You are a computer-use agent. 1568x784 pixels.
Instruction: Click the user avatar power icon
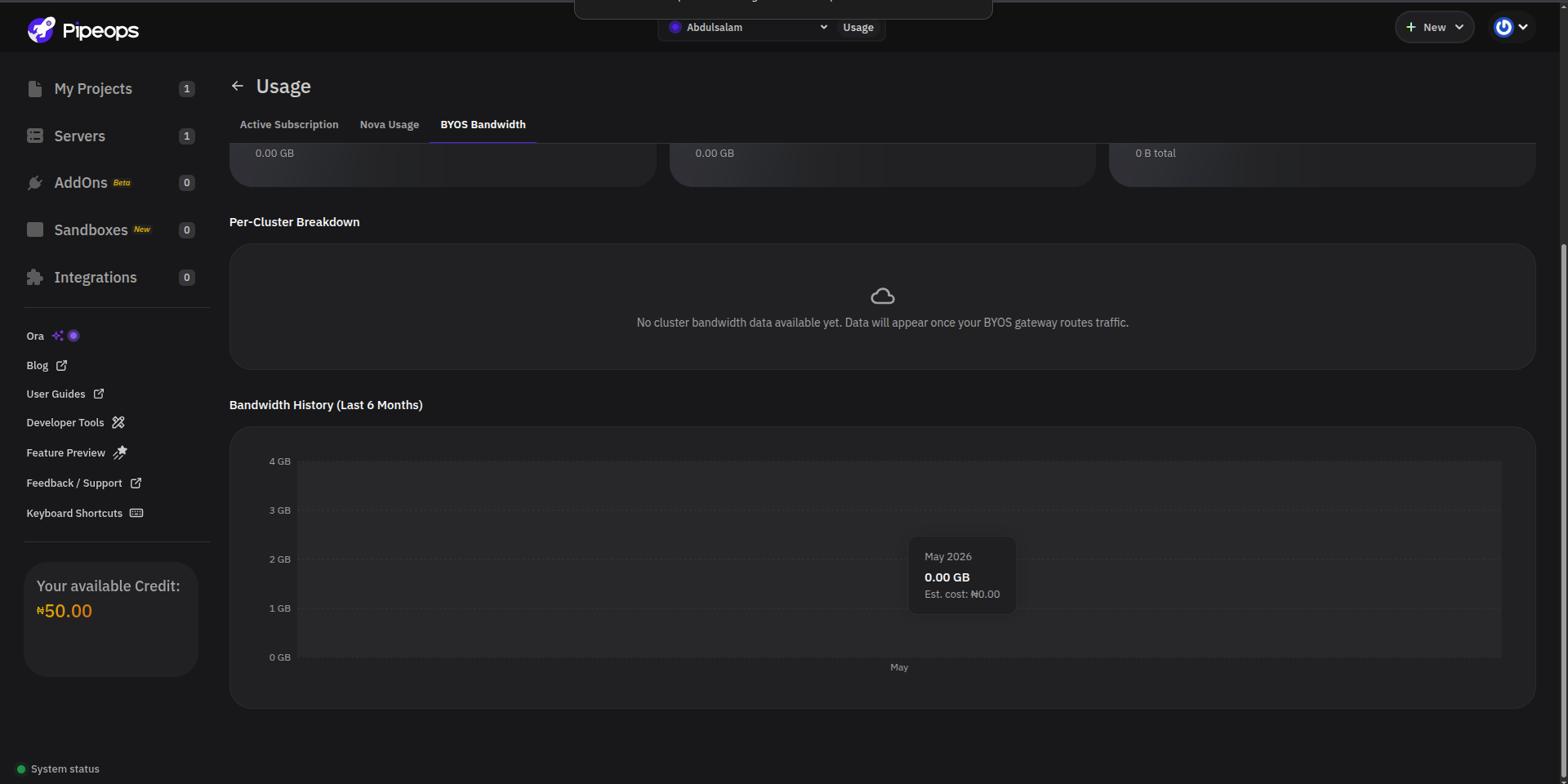point(1503,28)
